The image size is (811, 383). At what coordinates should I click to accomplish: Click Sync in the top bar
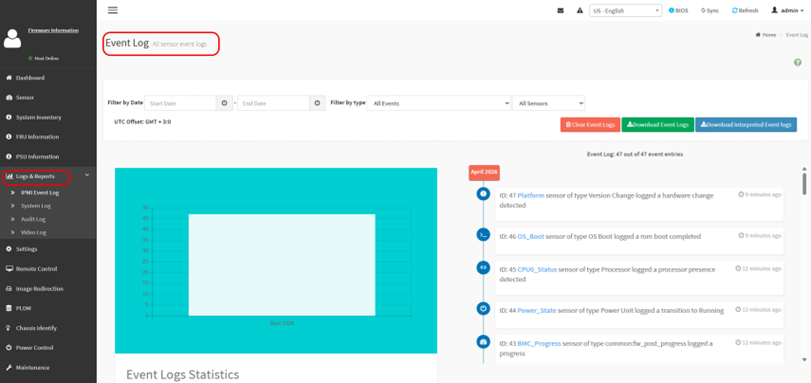[710, 10]
